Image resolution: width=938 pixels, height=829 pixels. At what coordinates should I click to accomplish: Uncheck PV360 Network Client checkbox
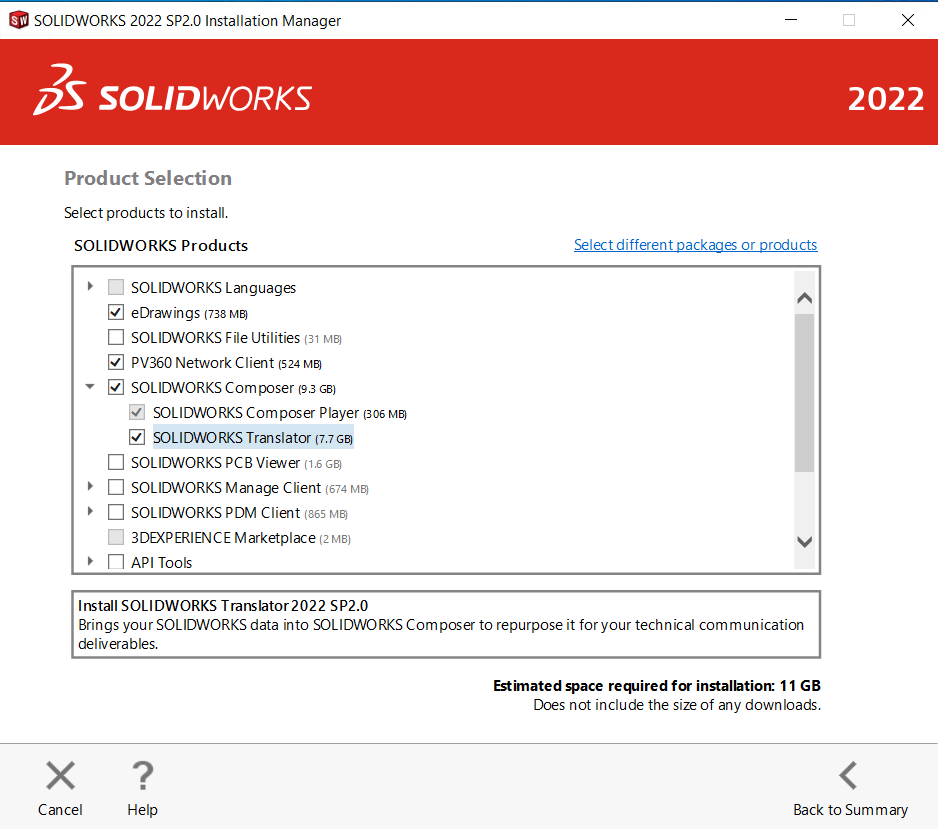pos(116,363)
